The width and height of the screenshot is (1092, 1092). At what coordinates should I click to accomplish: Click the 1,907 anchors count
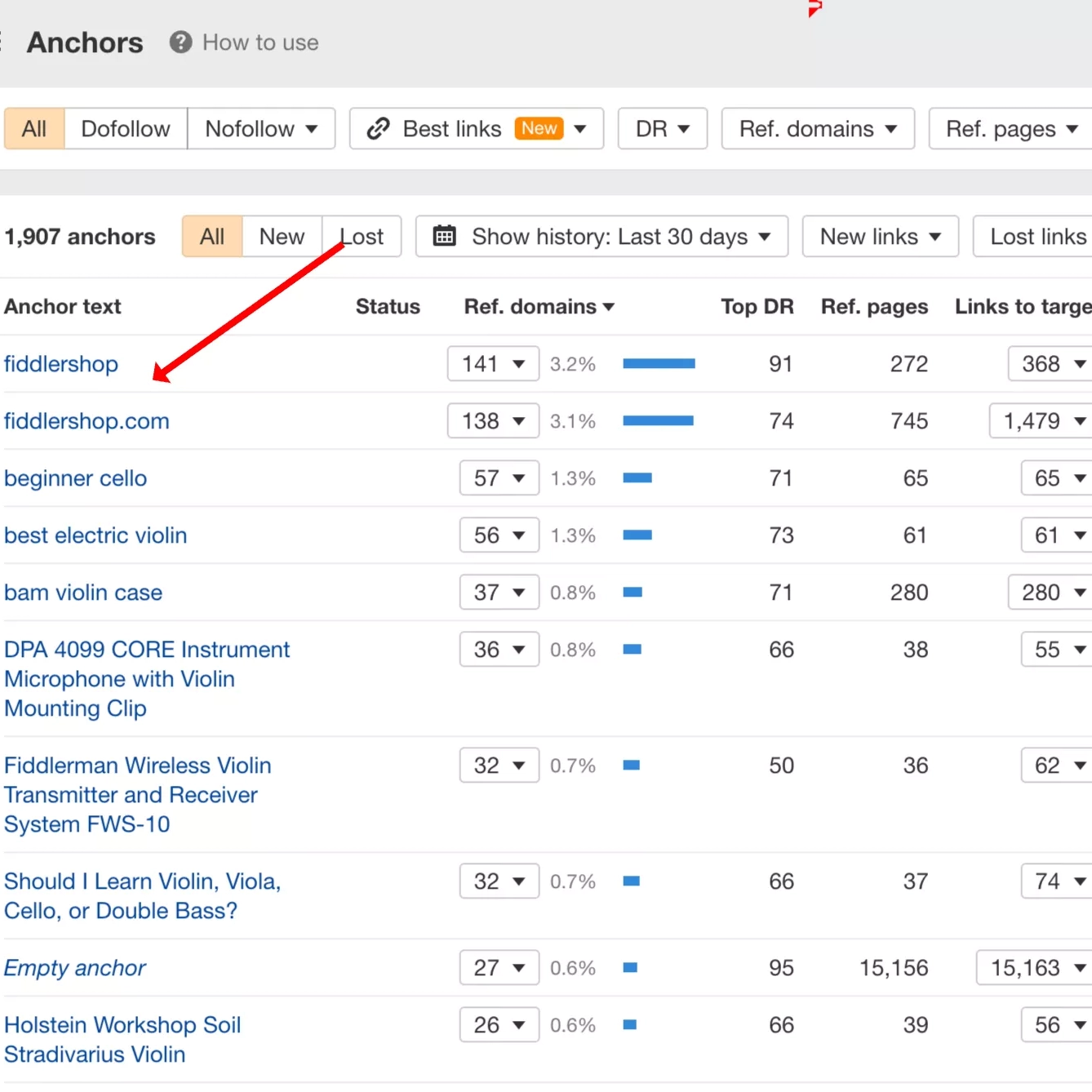pyautogui.click(x=80, y=237)
